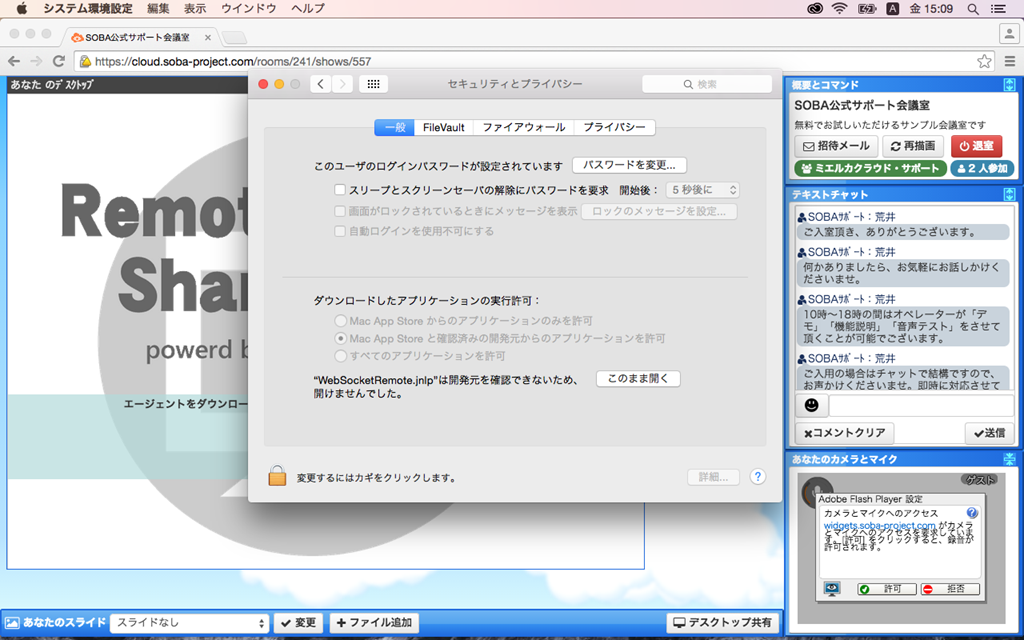The height and width of the screenshot is (640, 1024).
Task: Open the Wi-Fi status menu
Action: tap(840, 8)
